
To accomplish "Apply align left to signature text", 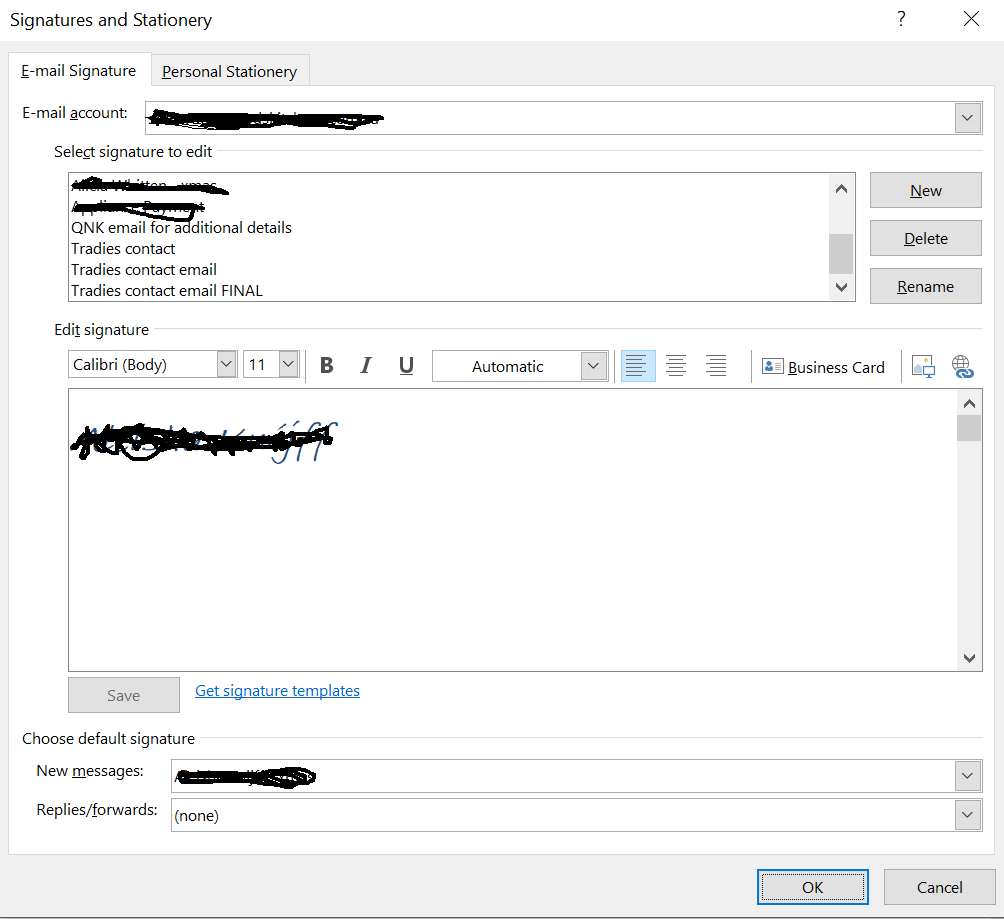I will tap(638, 366).
